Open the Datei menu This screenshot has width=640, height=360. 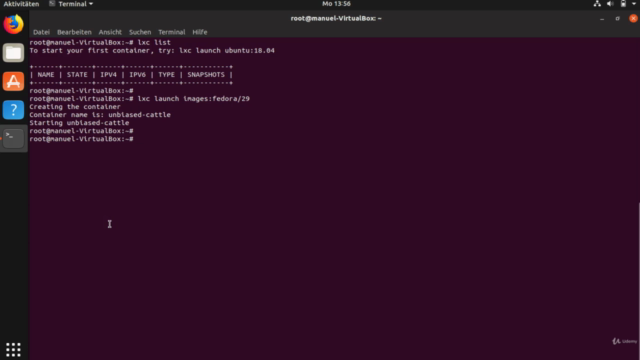tap(41, 32)
